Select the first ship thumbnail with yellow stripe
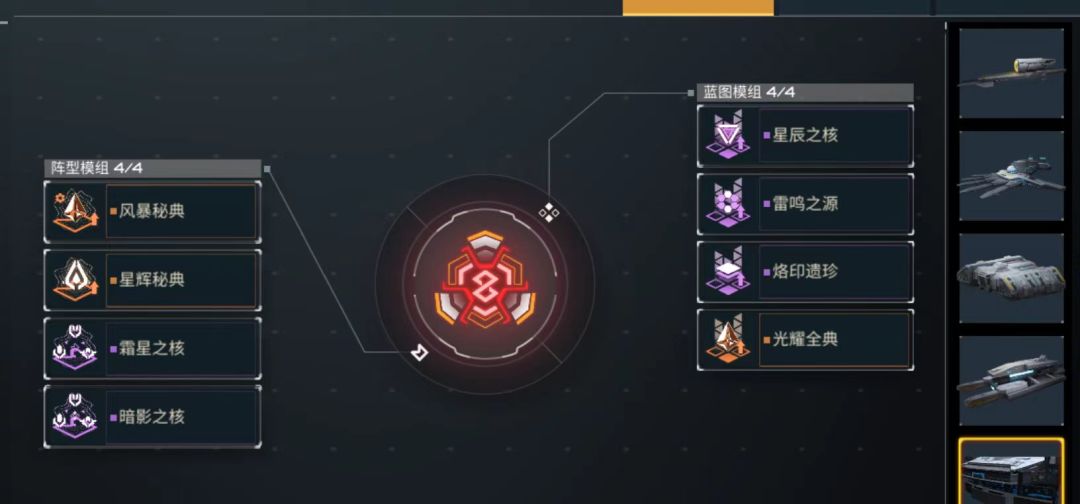Image resolution: width=1080 pixels, height=504 pixels. point(1011,73)
